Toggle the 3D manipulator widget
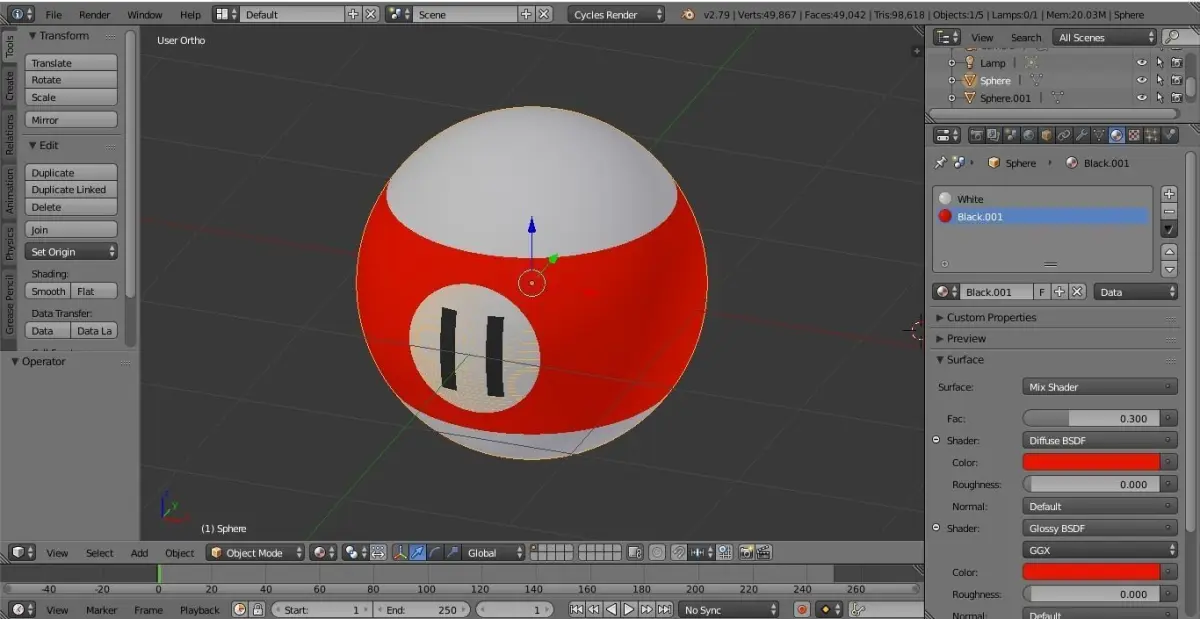 click(x=400, y=552)
